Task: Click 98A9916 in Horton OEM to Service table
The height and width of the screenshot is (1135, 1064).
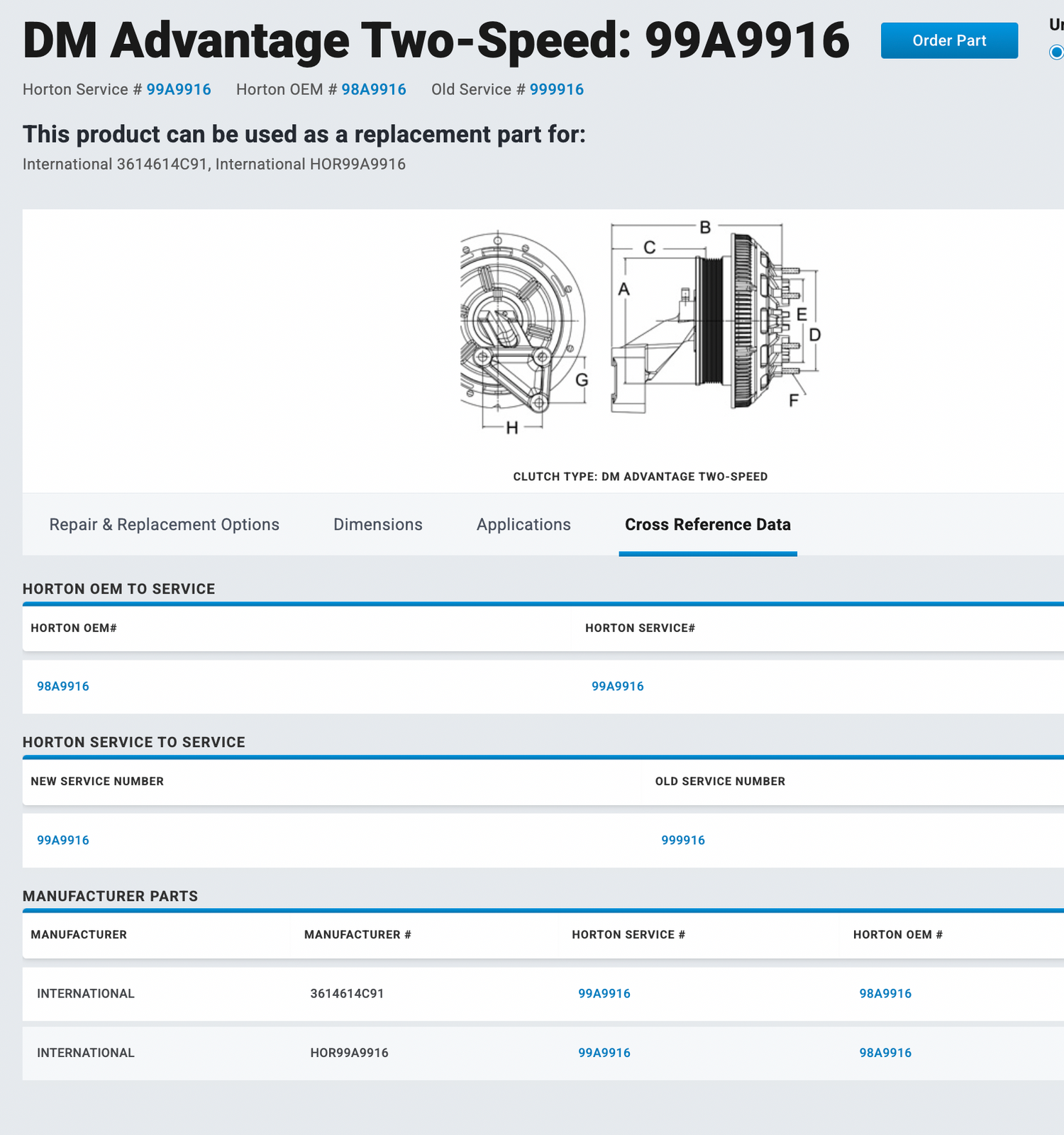Action: point(63,686)
